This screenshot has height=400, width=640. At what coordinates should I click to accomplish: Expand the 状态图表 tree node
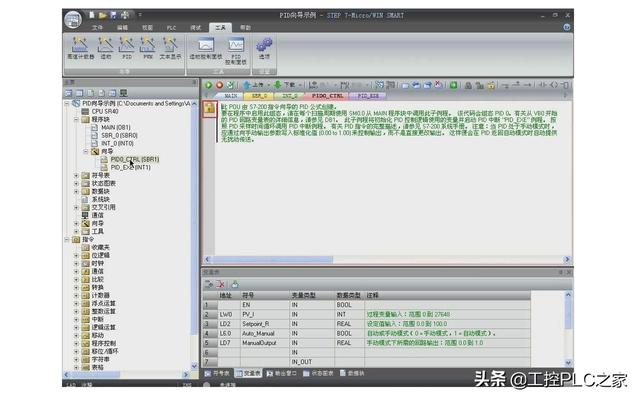click(x=76, y=184)
